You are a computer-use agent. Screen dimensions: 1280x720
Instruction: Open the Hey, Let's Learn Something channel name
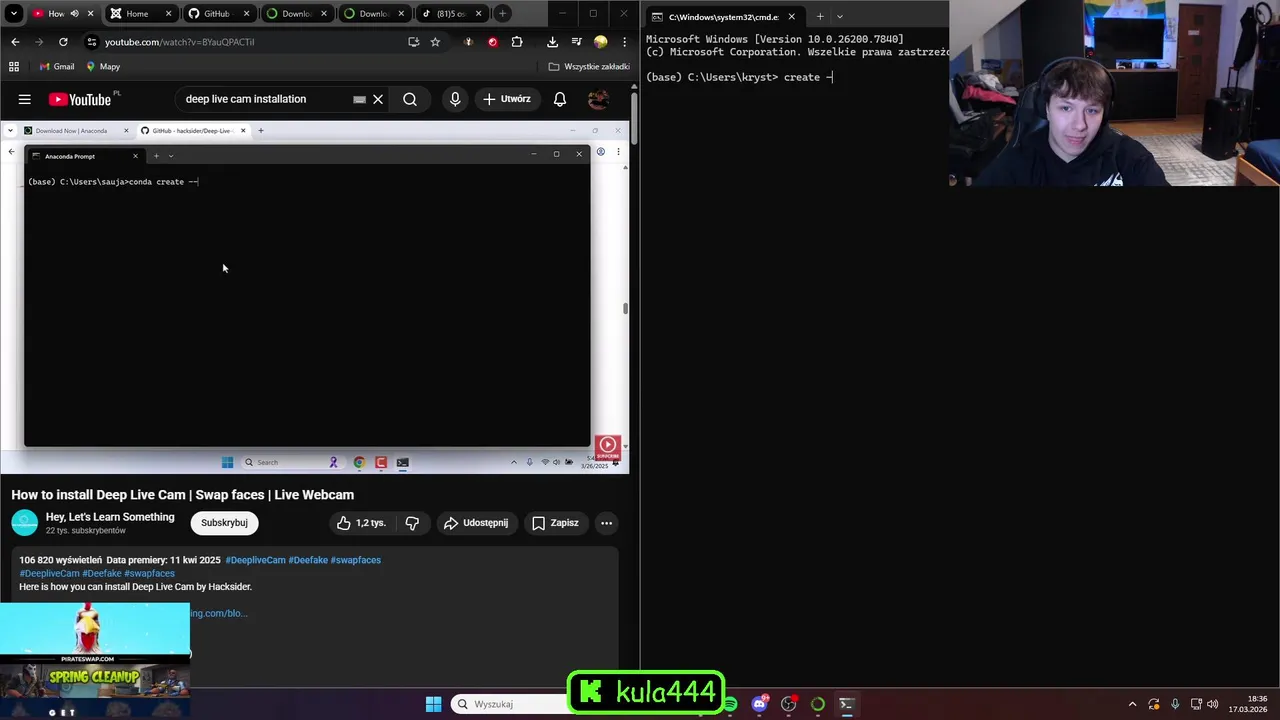(x=110, y=517)
